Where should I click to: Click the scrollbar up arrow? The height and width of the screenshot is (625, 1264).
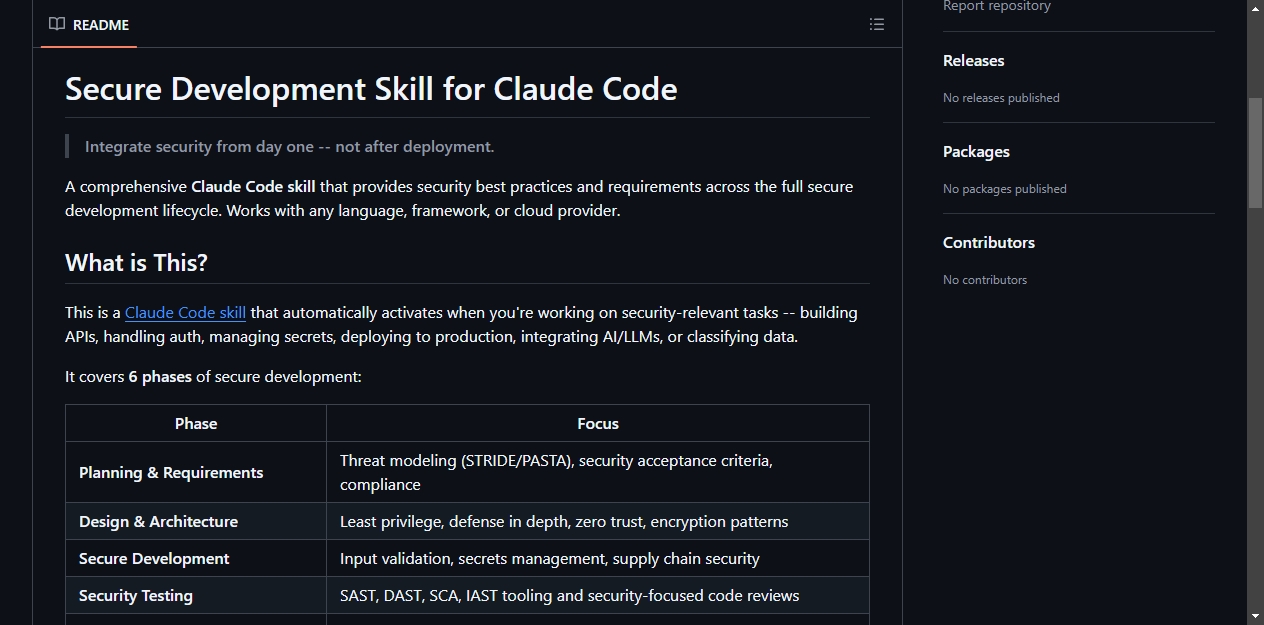1255,8
